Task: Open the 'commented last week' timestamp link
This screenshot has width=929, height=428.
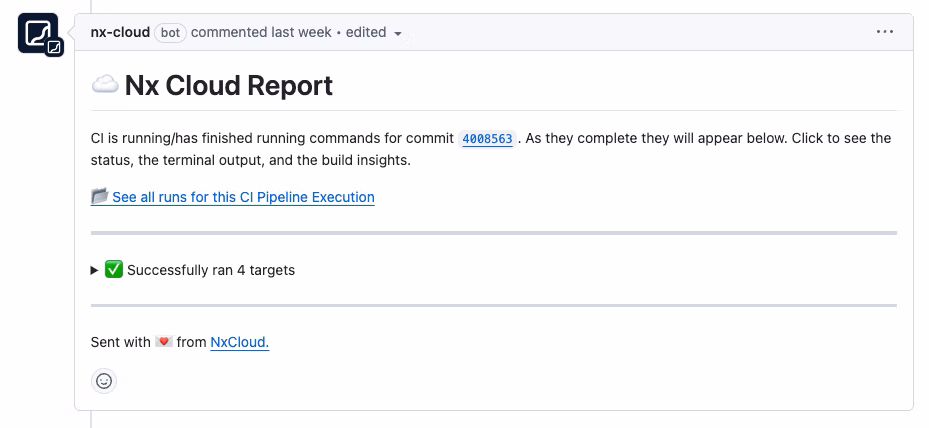Action: [261, 32]
